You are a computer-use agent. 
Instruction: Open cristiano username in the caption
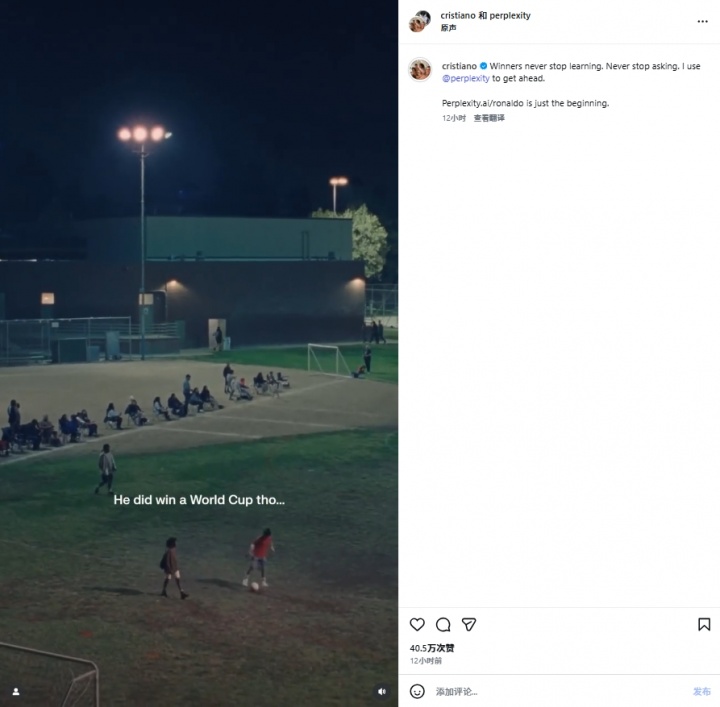coord(459,66)
